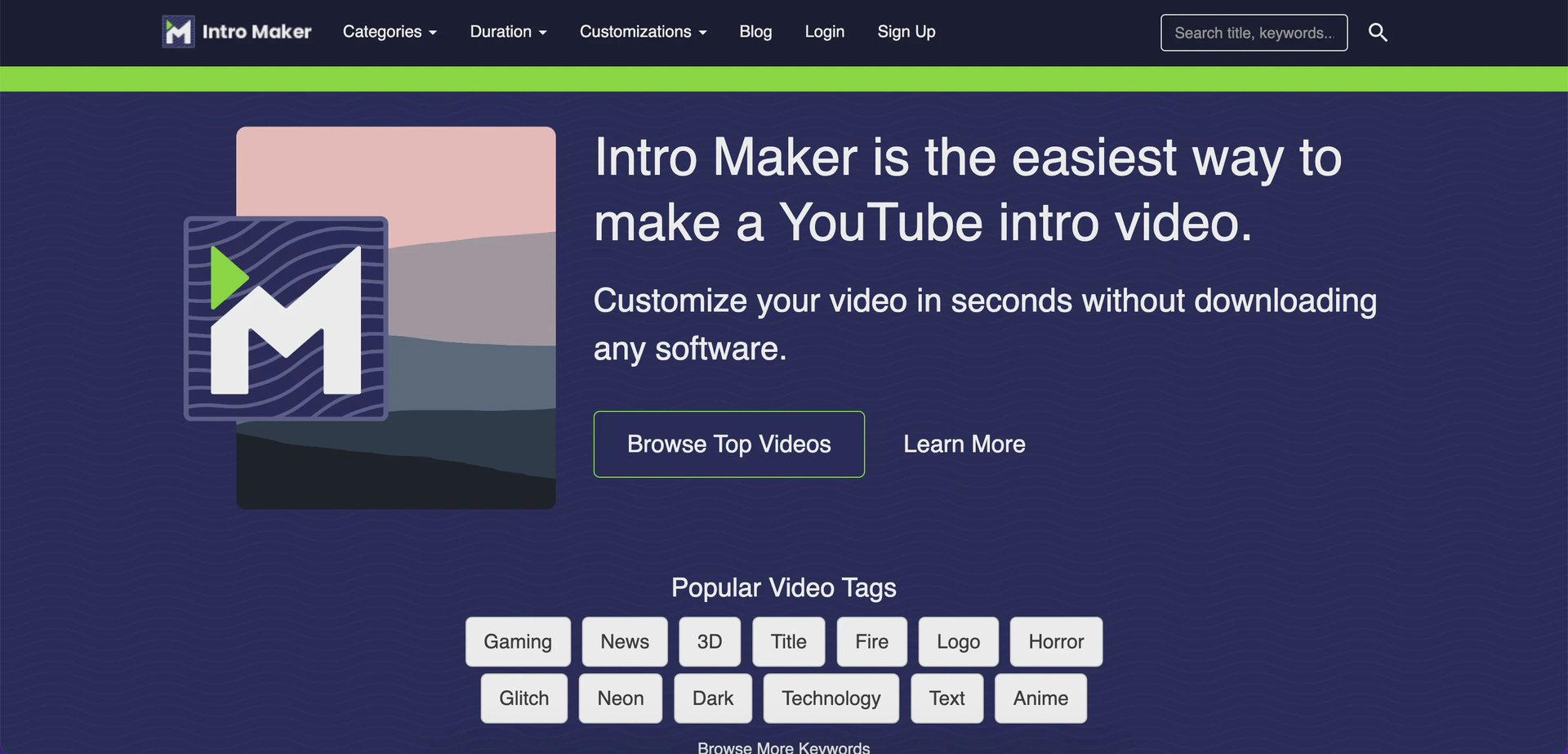Go to the Blog page
Image resolution: width=1568 pixels, height=754 pixels.
[x=755, y=32]
